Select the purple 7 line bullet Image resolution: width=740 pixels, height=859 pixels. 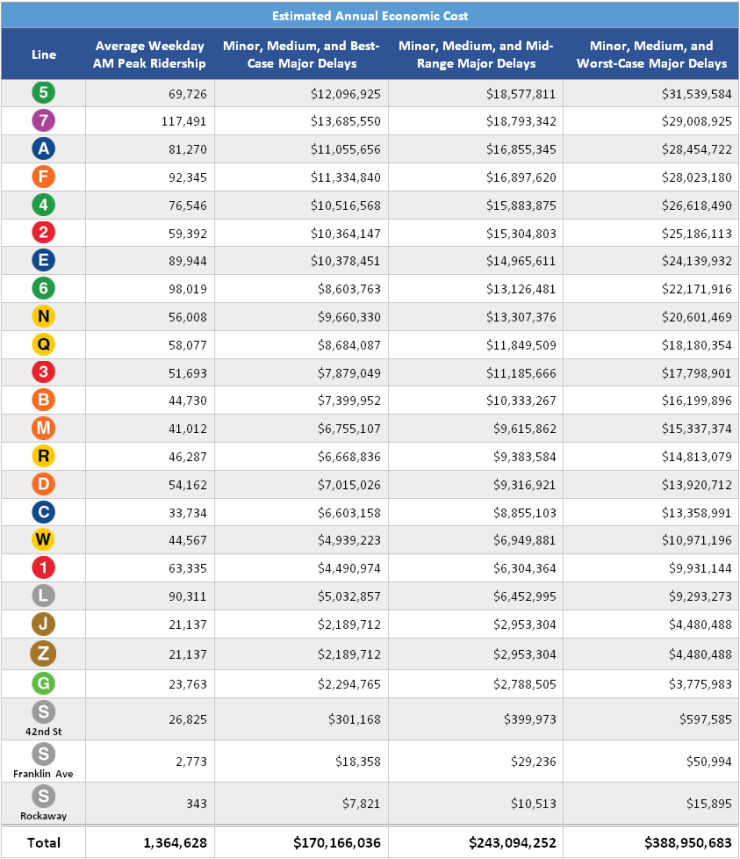[x=44, y=121]
